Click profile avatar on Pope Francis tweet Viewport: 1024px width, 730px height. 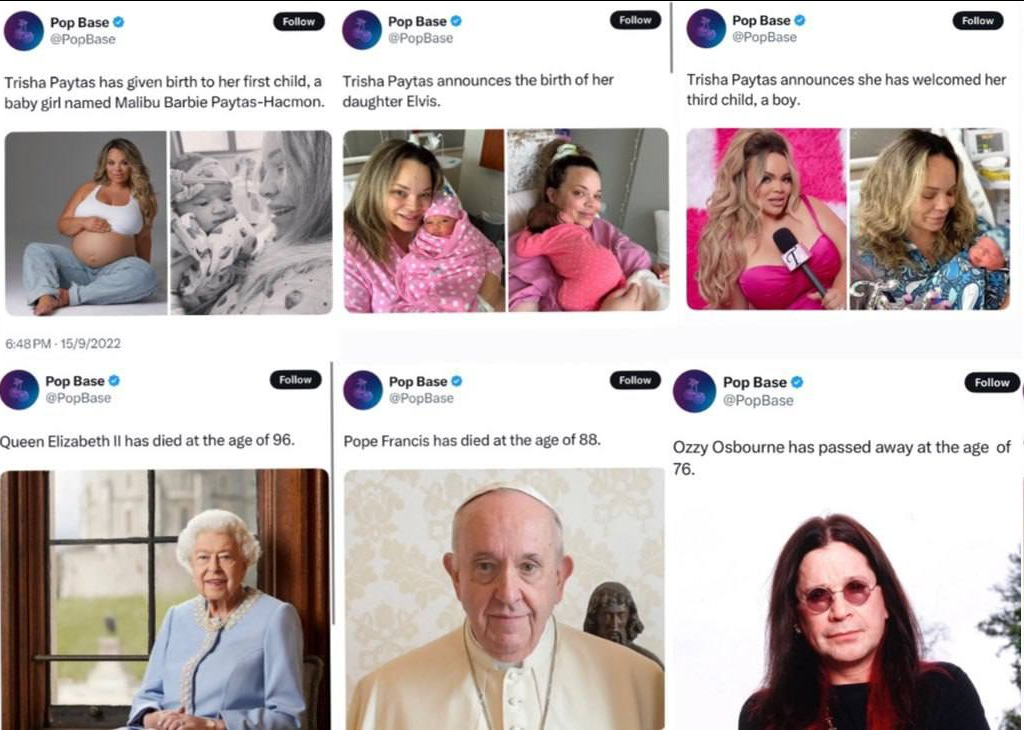click(x=363, y=390)
